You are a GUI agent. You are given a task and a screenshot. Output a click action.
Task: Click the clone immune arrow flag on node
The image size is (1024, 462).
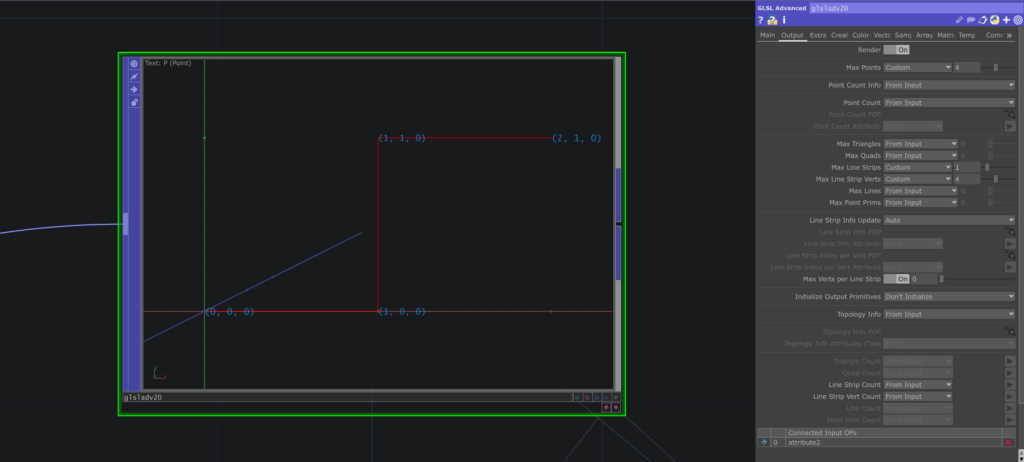pyautogui.click(x=134, y=90)
